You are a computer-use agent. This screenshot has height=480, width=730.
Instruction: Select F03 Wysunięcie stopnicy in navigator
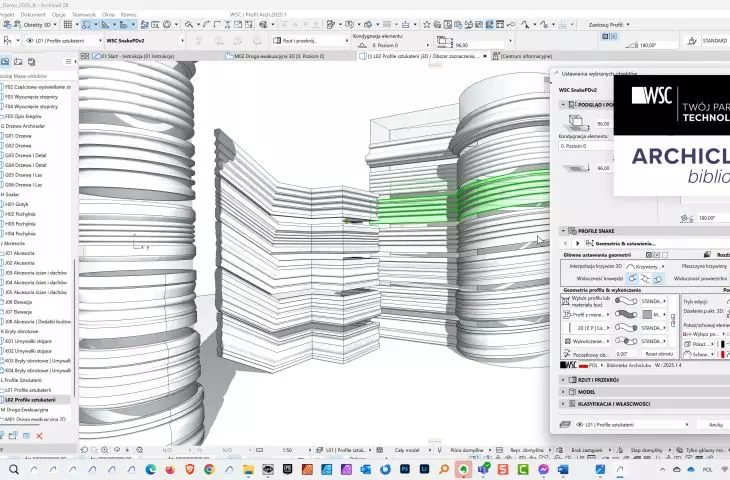pos(31,97)
